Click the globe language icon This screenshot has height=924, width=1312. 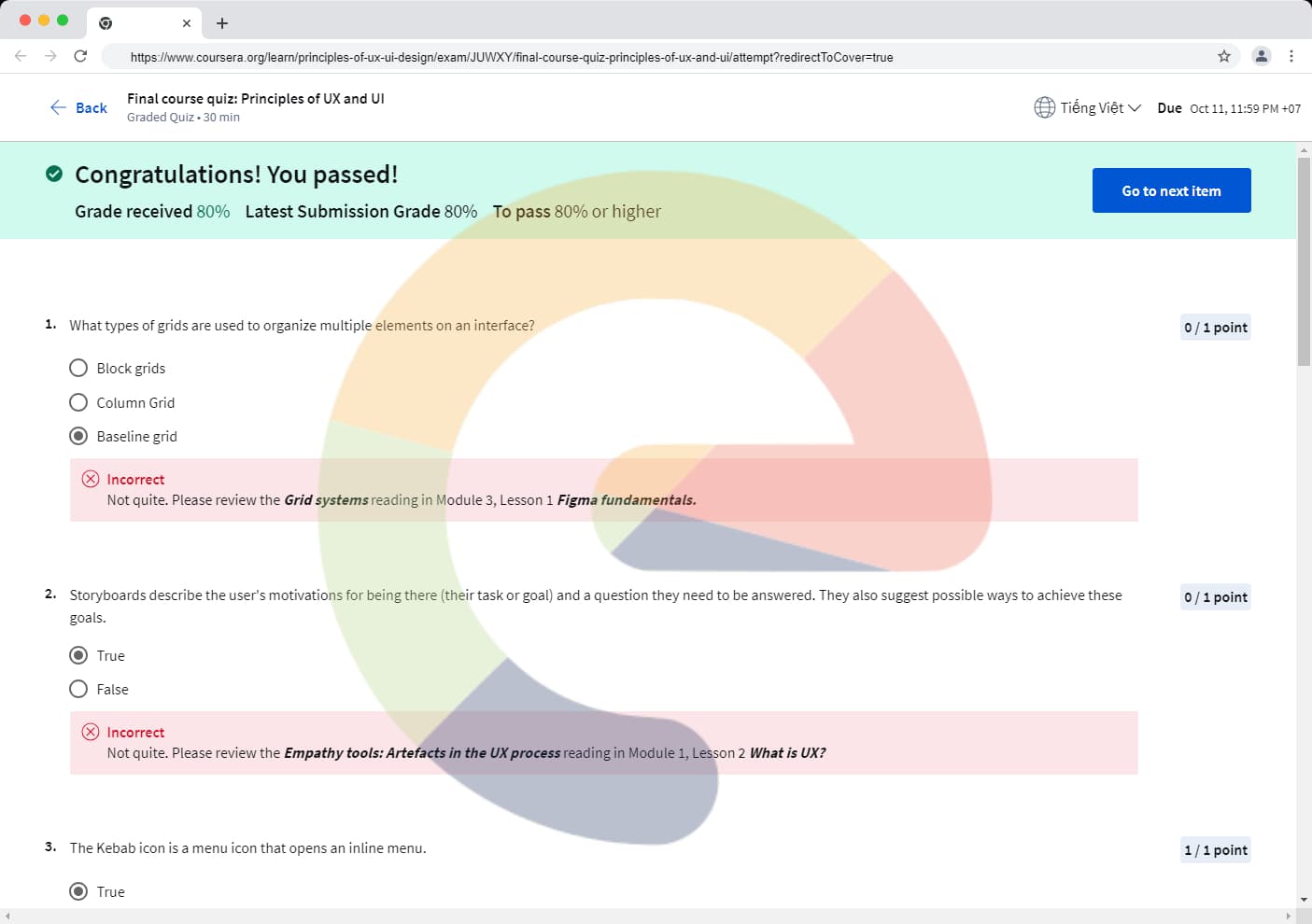[1044, 107]
